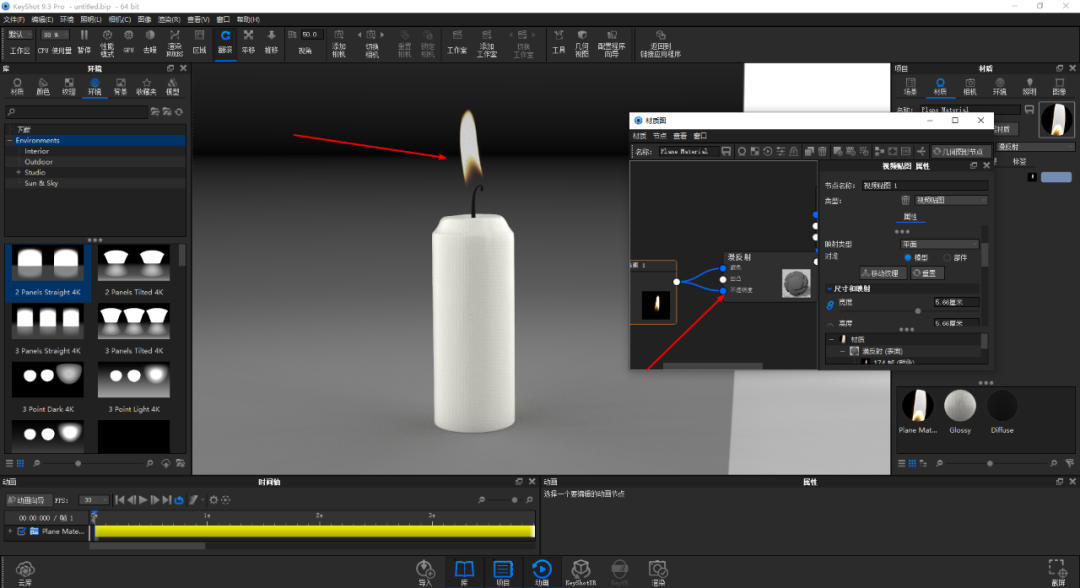
Task: Open KeyShotXR in the bottom bar
Action: click(581, 573)
